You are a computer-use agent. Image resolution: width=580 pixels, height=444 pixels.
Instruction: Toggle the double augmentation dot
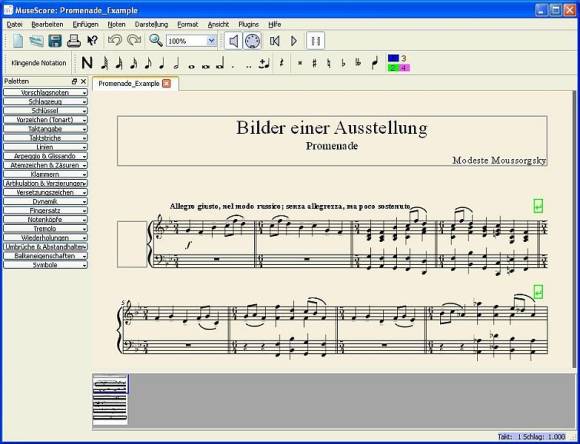248,67
